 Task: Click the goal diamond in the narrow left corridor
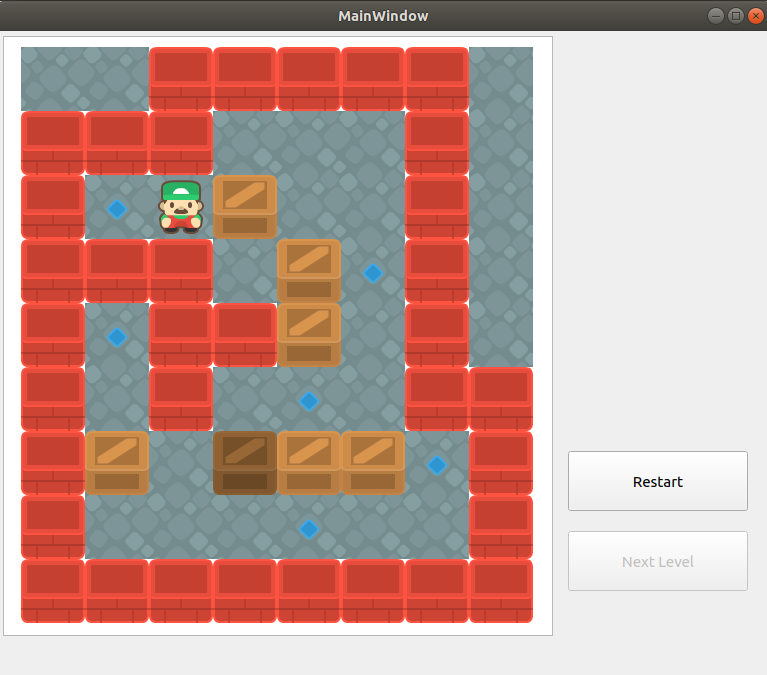click(x=116, y=337)
